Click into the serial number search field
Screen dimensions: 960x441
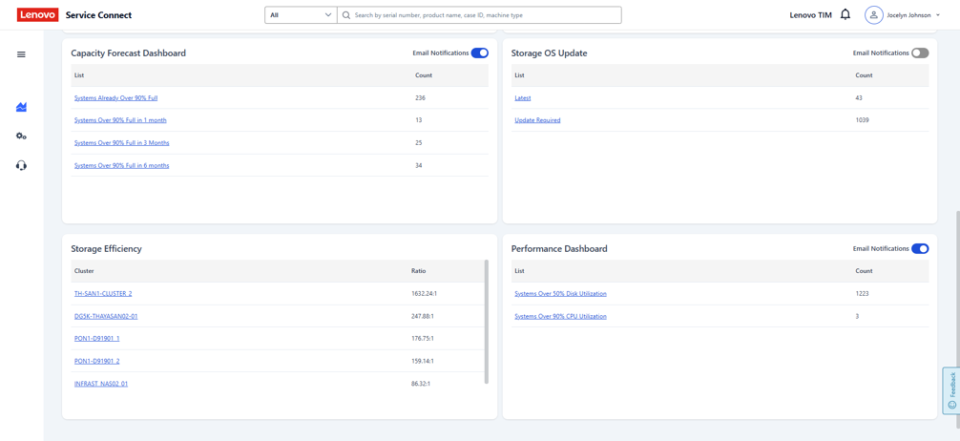pos(485,15)
